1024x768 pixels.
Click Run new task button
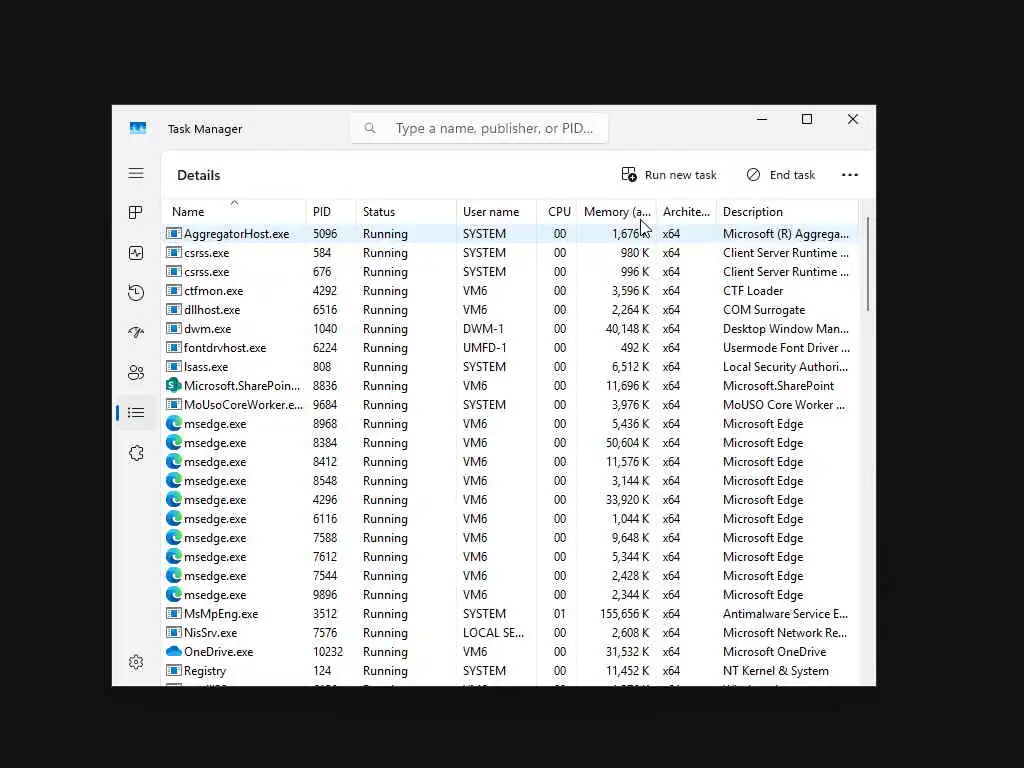pos(669,175)
